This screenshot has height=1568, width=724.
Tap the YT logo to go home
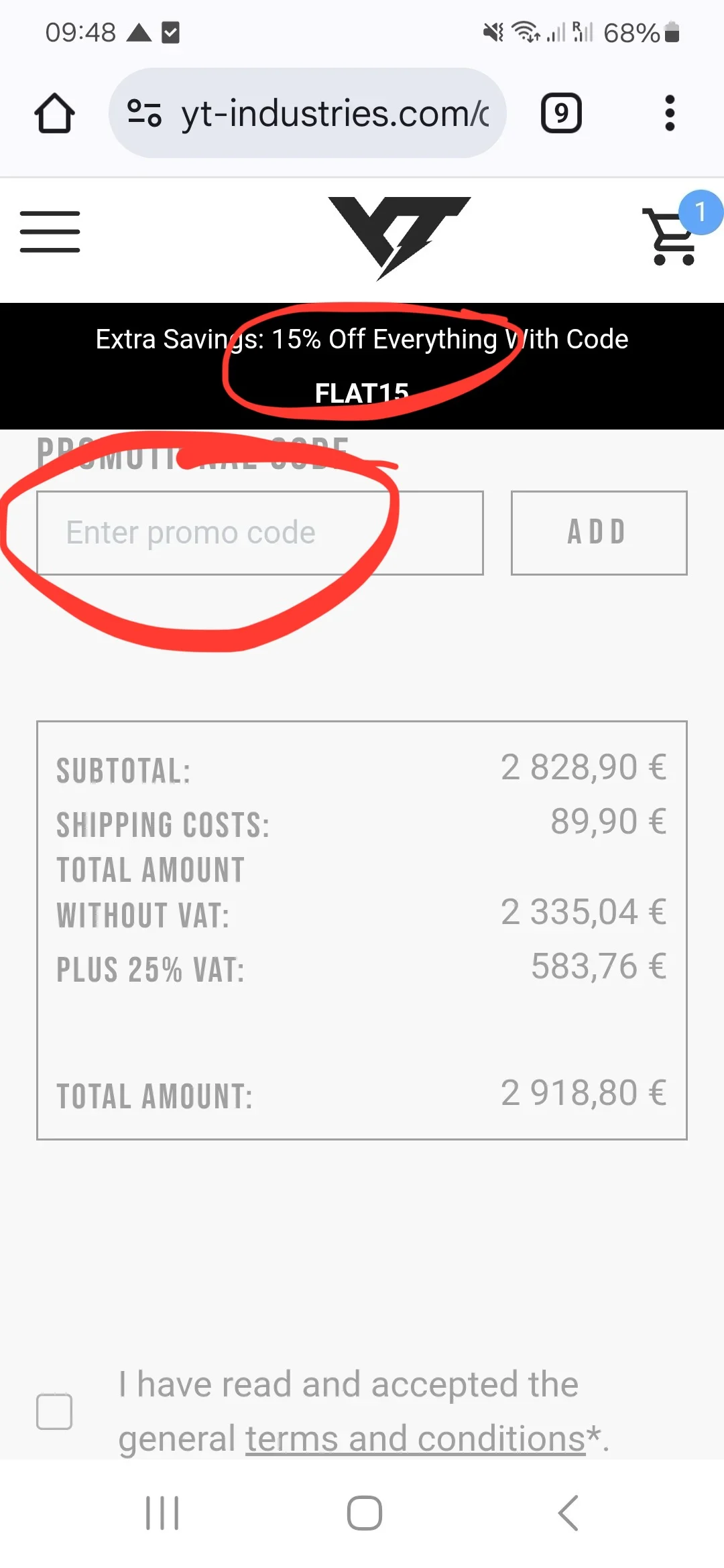(399, 237)
